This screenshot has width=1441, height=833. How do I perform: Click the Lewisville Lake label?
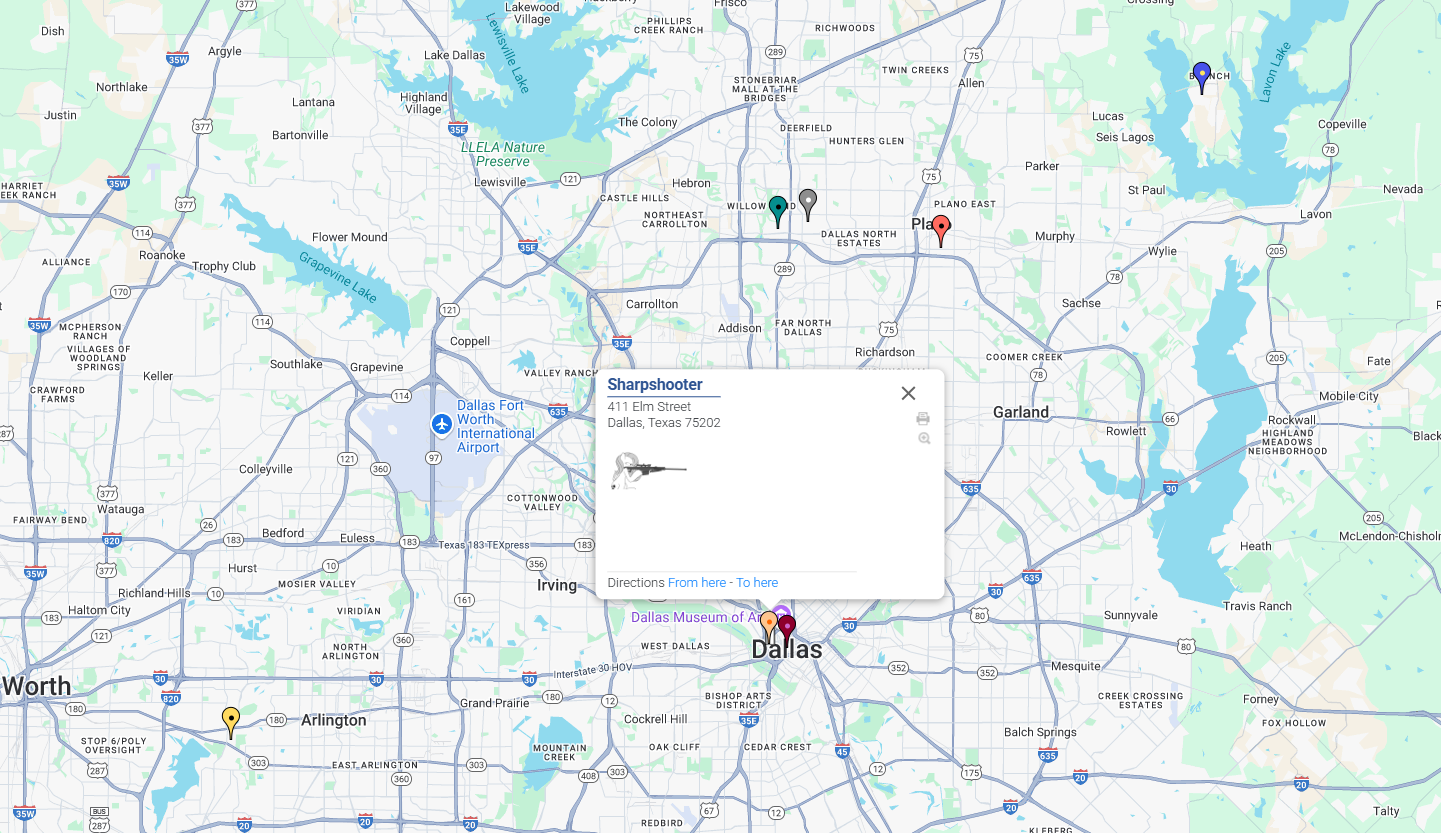click(506, 52)
